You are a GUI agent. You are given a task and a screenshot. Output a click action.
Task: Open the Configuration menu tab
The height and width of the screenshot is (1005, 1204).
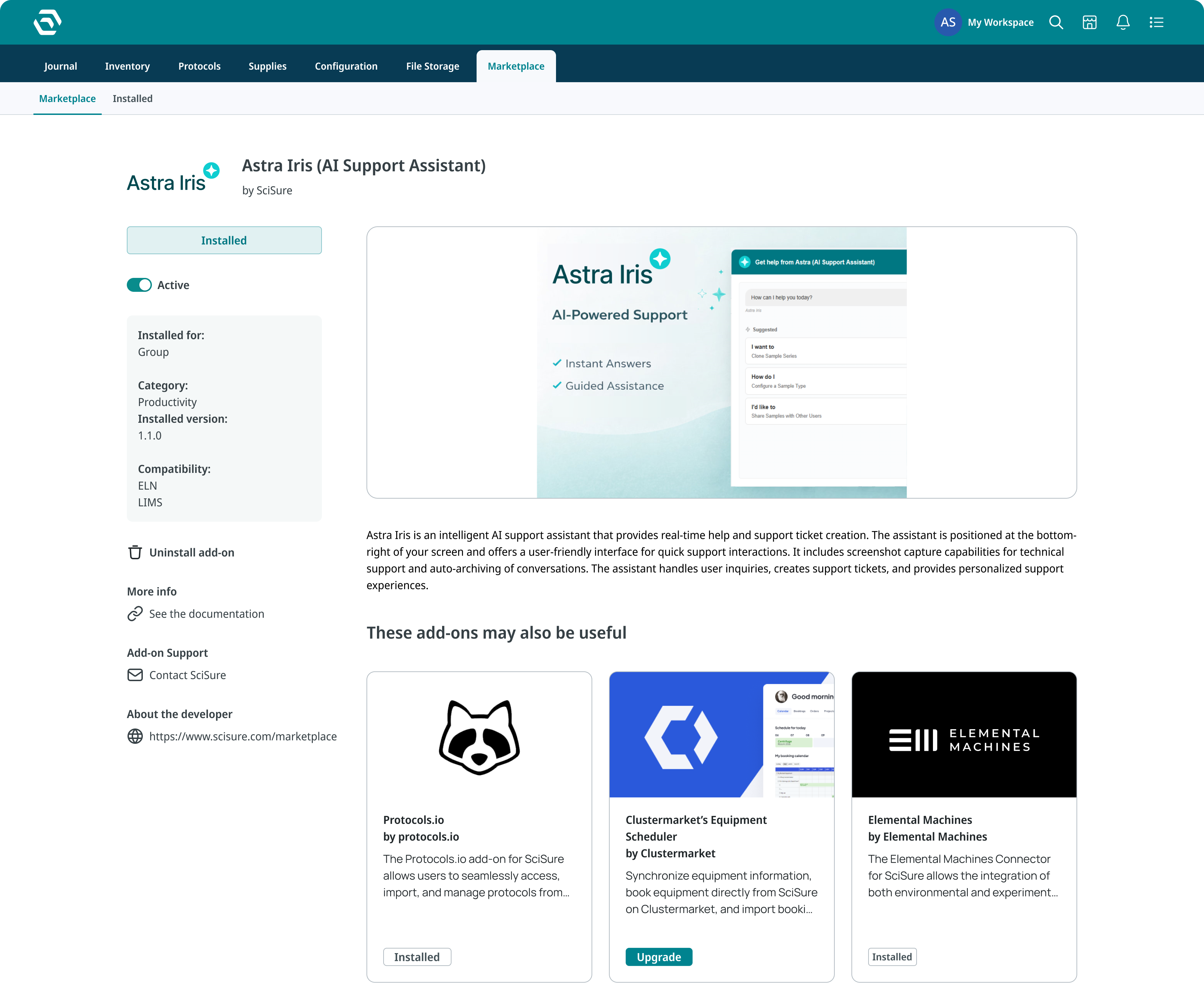point(346,66)
